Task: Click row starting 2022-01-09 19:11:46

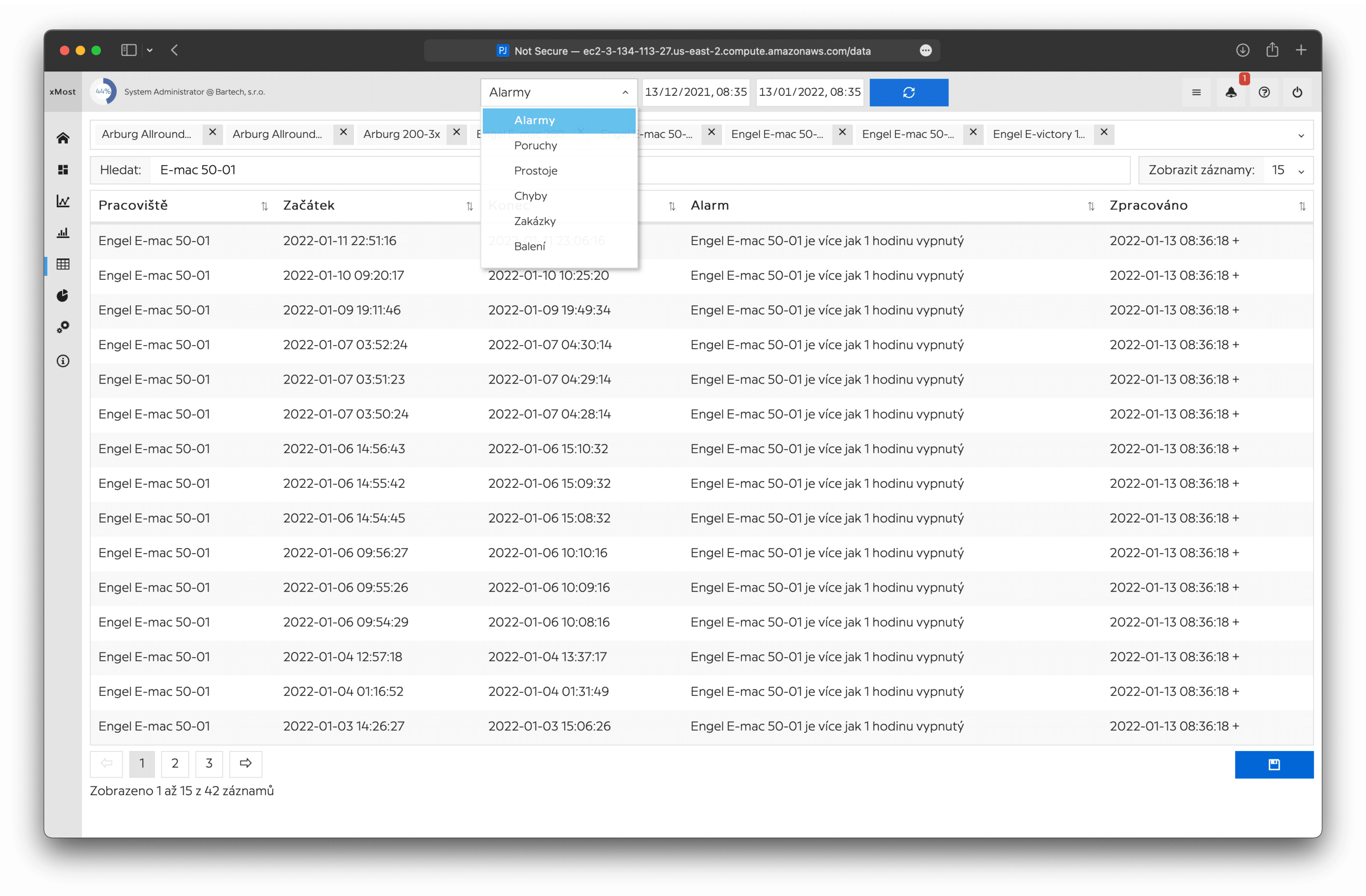Action: 701,311
